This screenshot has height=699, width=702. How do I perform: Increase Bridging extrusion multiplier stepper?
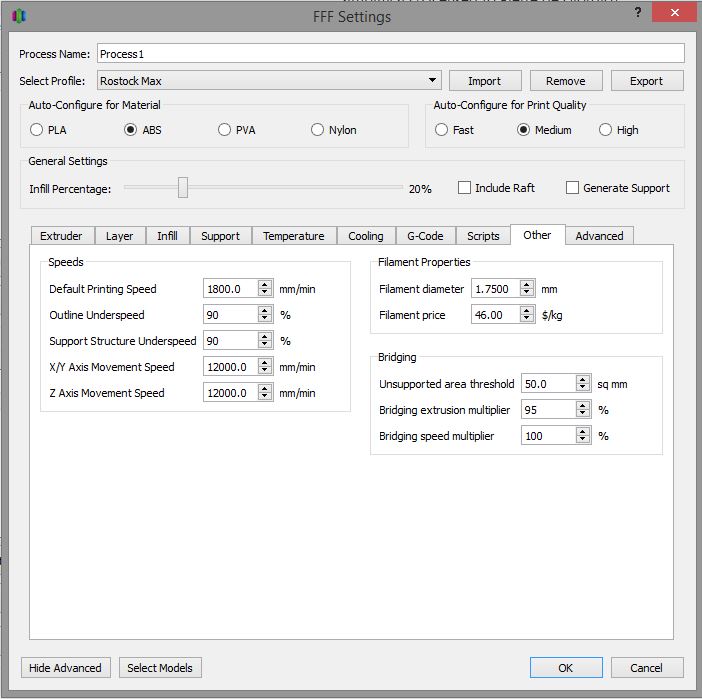click(x=584, y=406)
